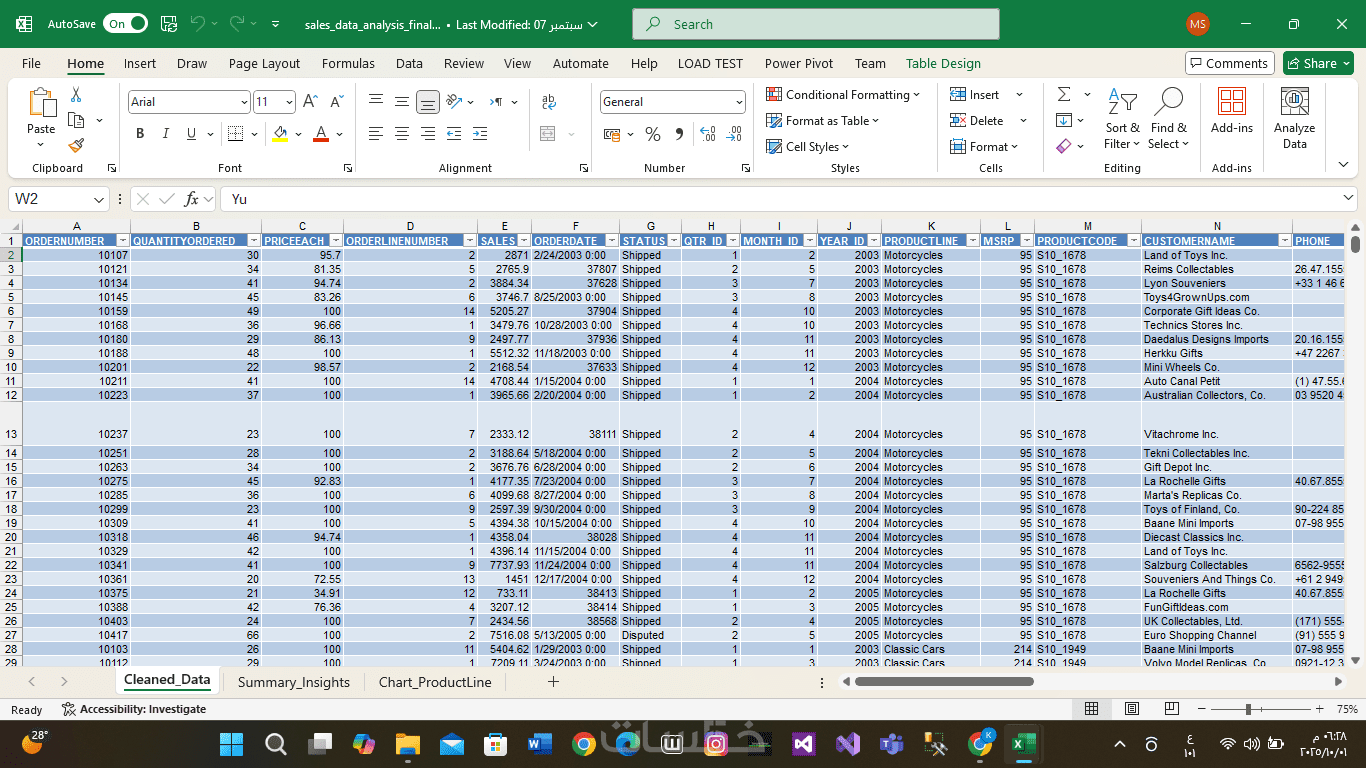
Task: Click the Add-ins icon
Action: [1231, 111]
